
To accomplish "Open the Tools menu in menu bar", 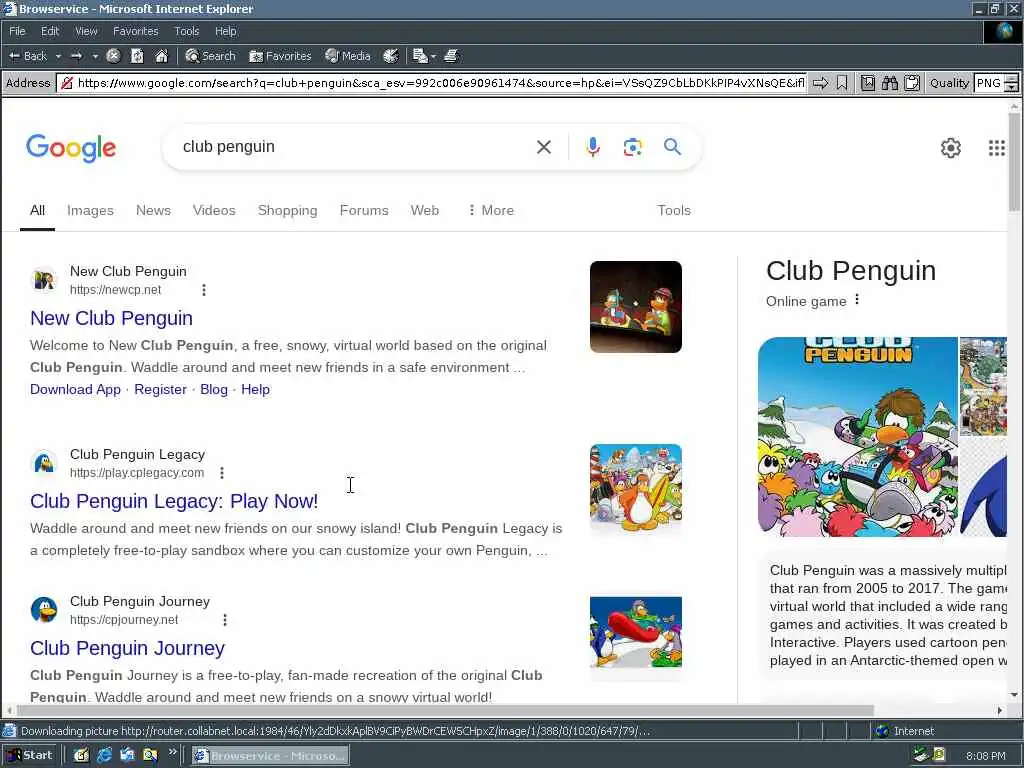I will (x=187, y=31).
